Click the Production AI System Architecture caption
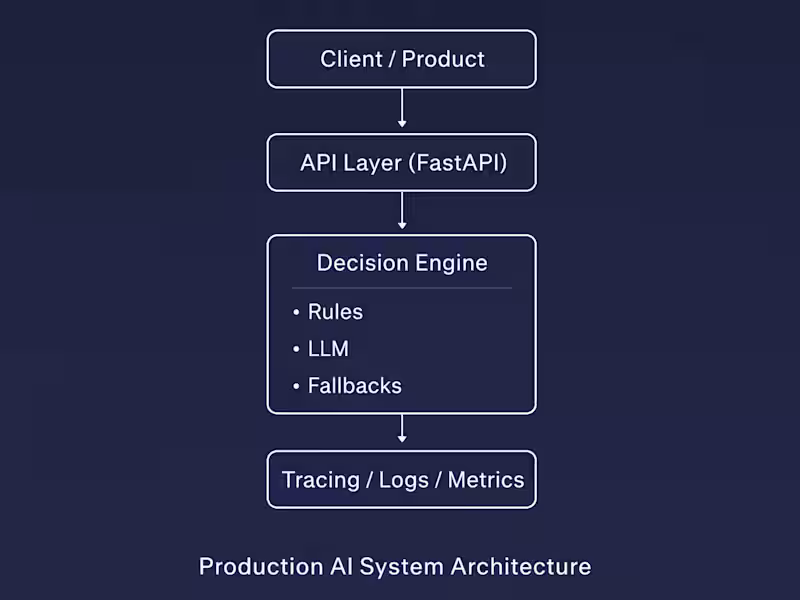The width and height of the screenshot is (800, 600). [395, 566]
